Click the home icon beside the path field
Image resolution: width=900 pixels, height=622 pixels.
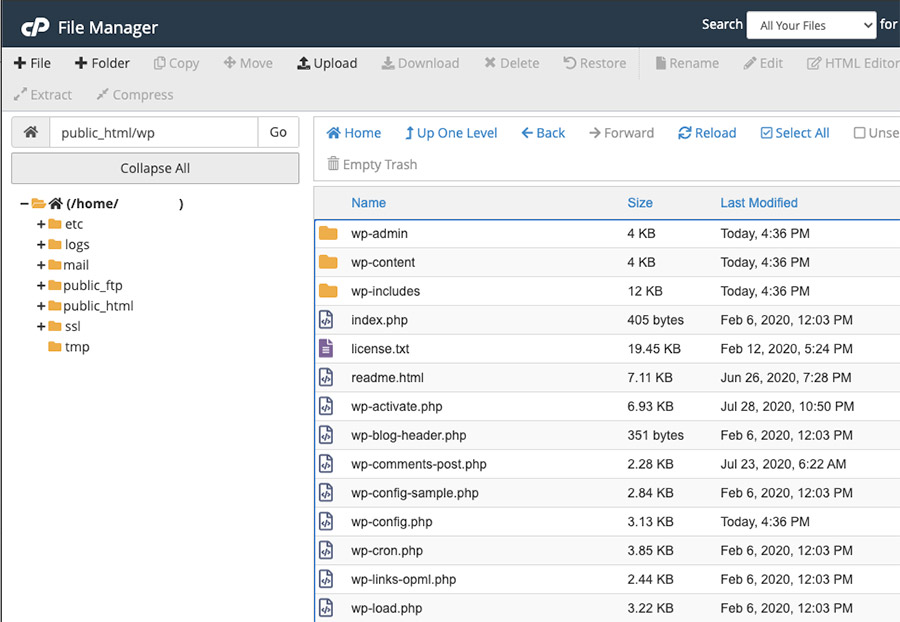coord(31,132)
